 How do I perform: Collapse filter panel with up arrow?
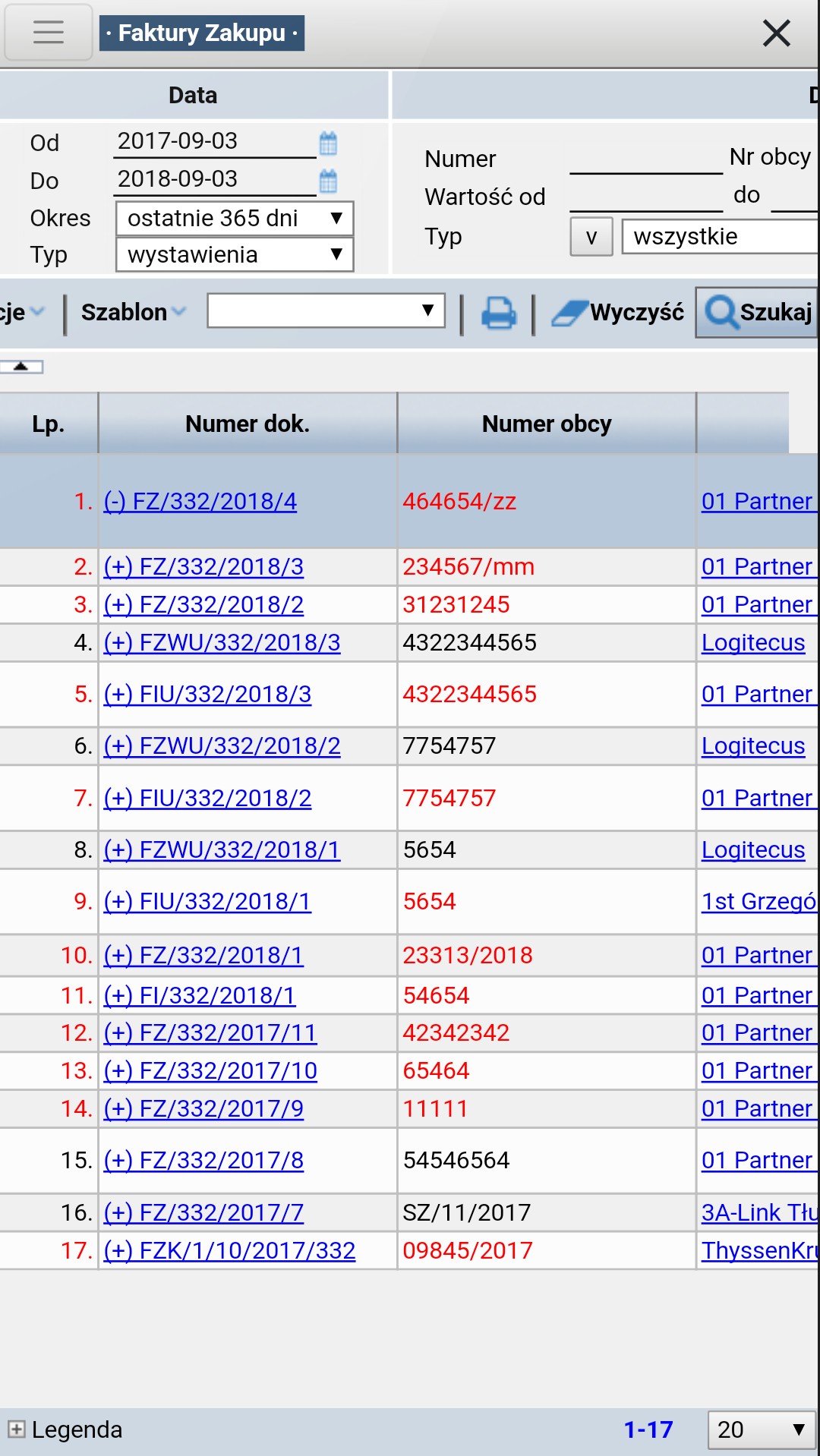[21, 367]
